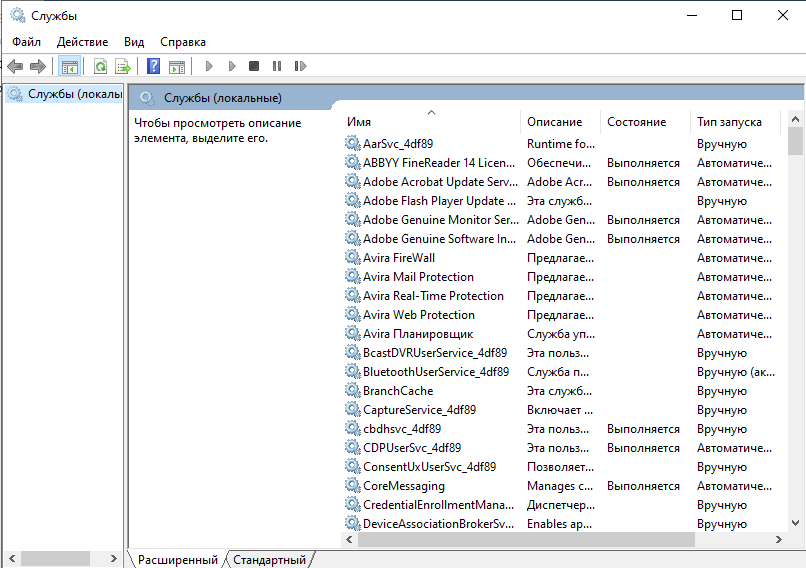Select CredentialEnrollmentManager service row
The width and height of the screenshot is (806, 568).
click(x=560, y=505)
